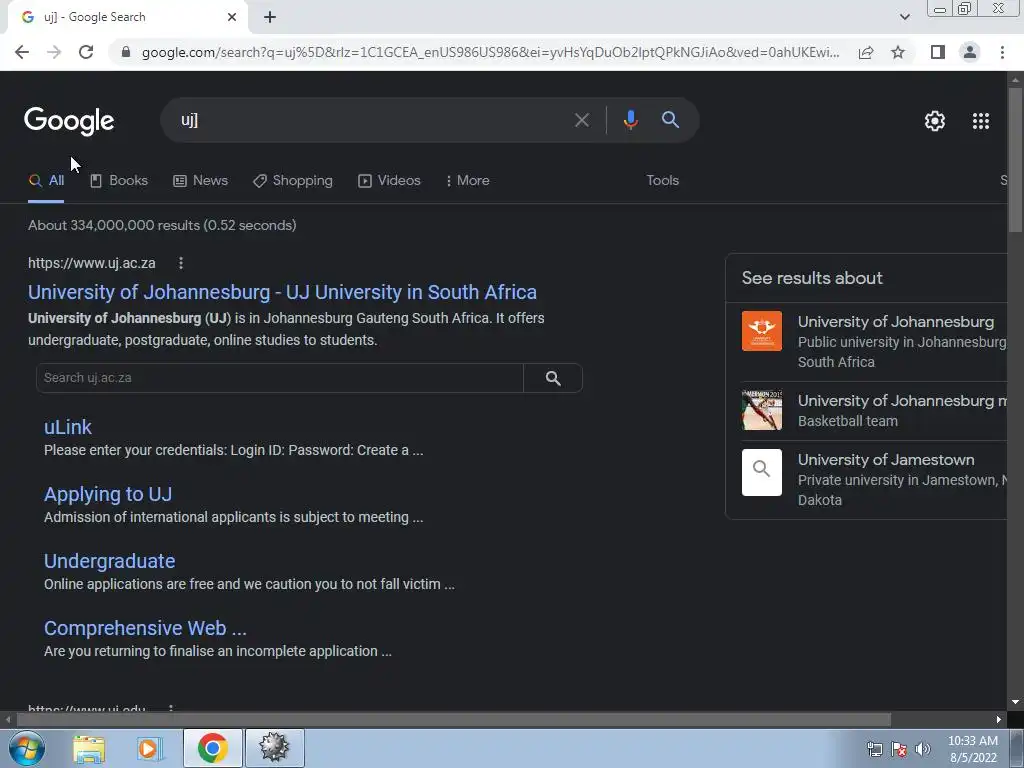Close the 'uj] - Google Search' tab
Screen dimensions: 1024x768
click(x=232, y=17)
